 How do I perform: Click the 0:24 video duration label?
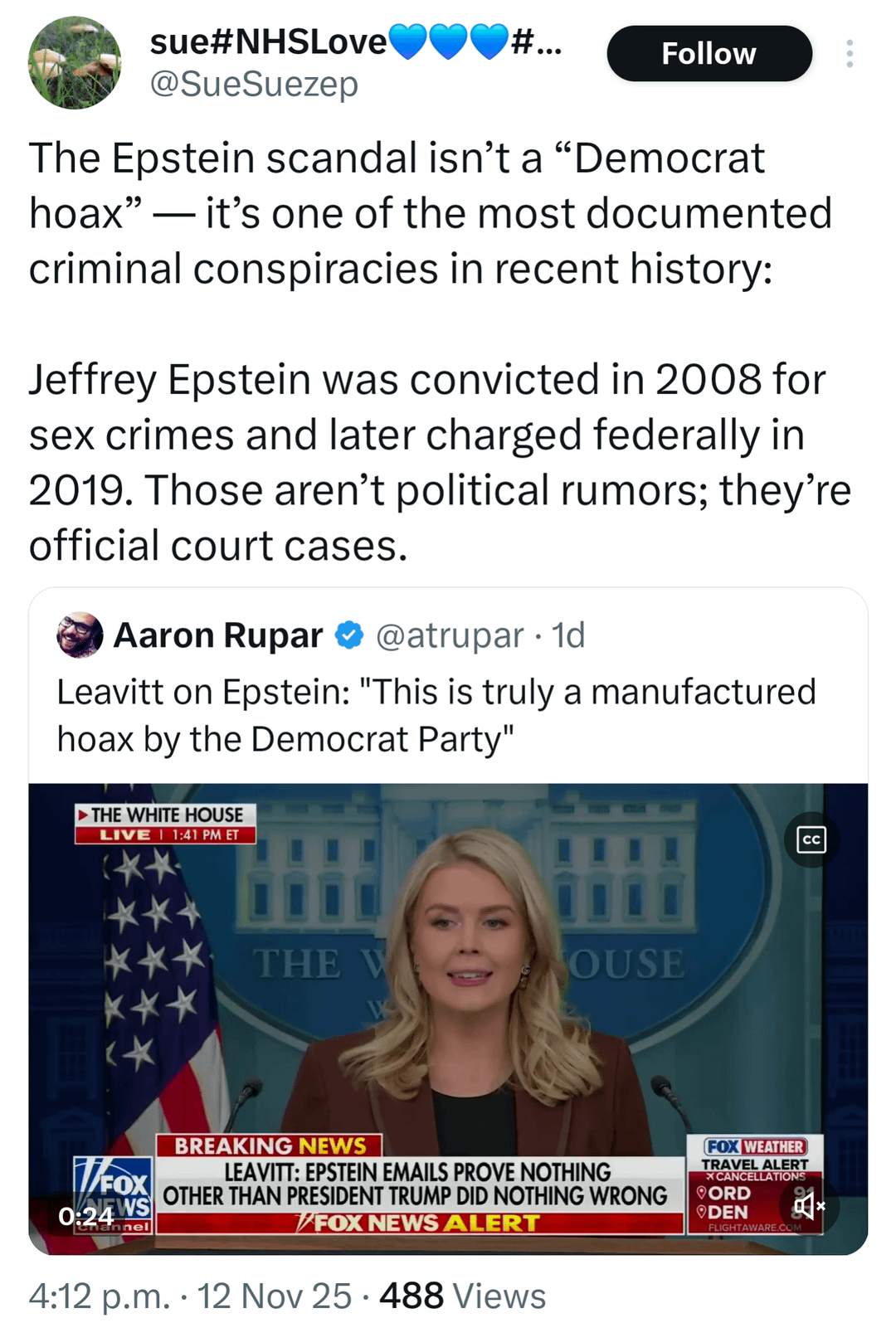pos(85,1216)
